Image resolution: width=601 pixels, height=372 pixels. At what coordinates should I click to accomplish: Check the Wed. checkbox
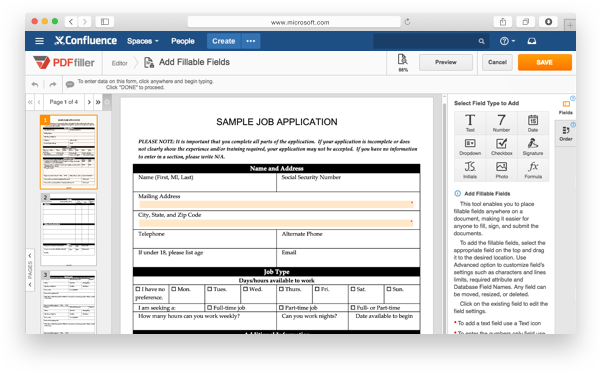[245, 289]
